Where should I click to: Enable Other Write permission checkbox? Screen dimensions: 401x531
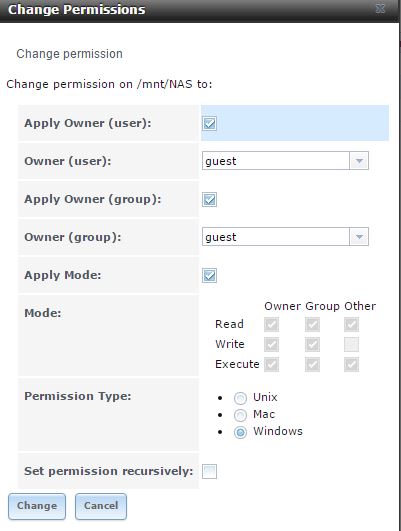(352, 344)
